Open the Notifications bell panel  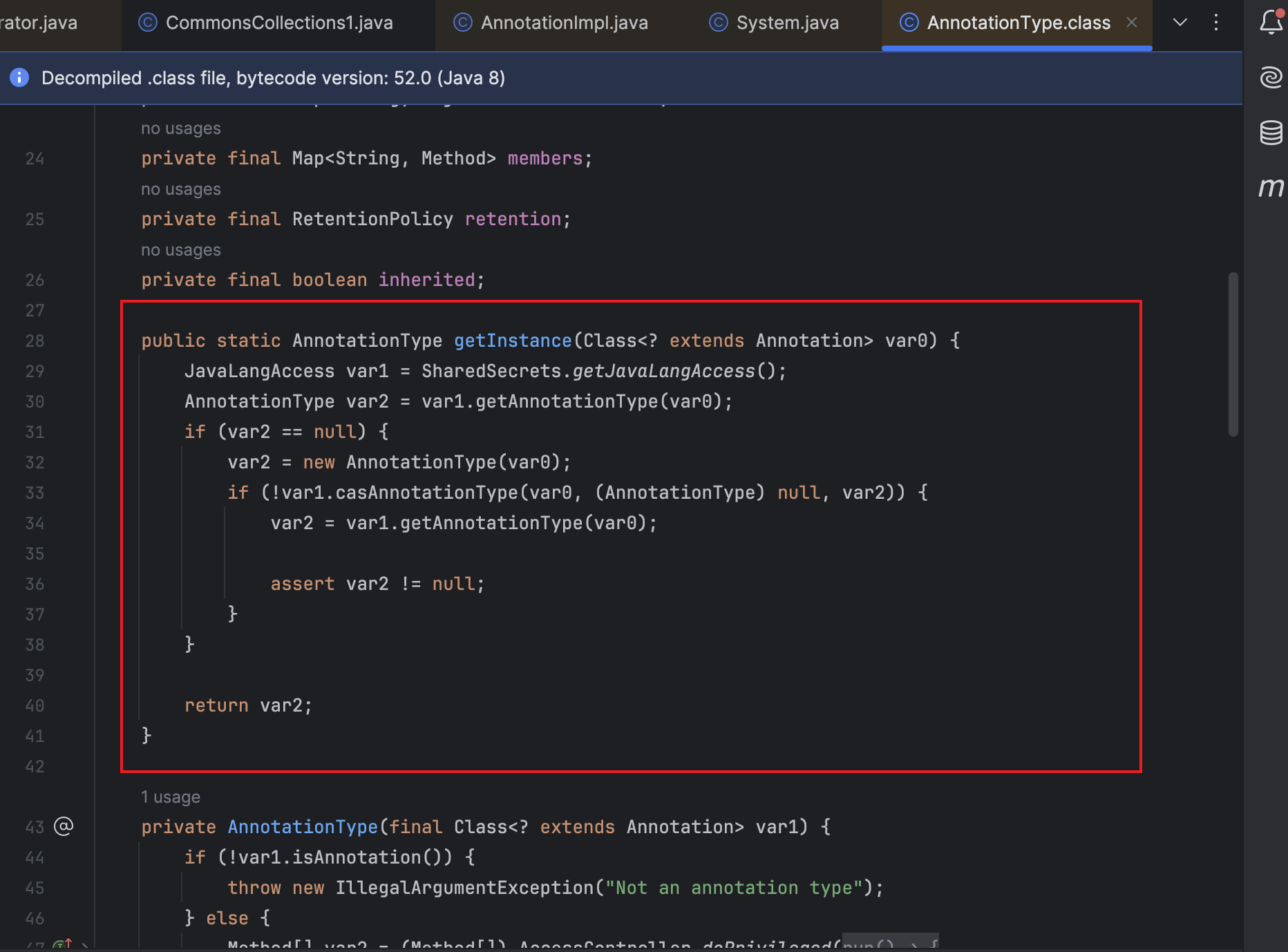[1271, 22]
